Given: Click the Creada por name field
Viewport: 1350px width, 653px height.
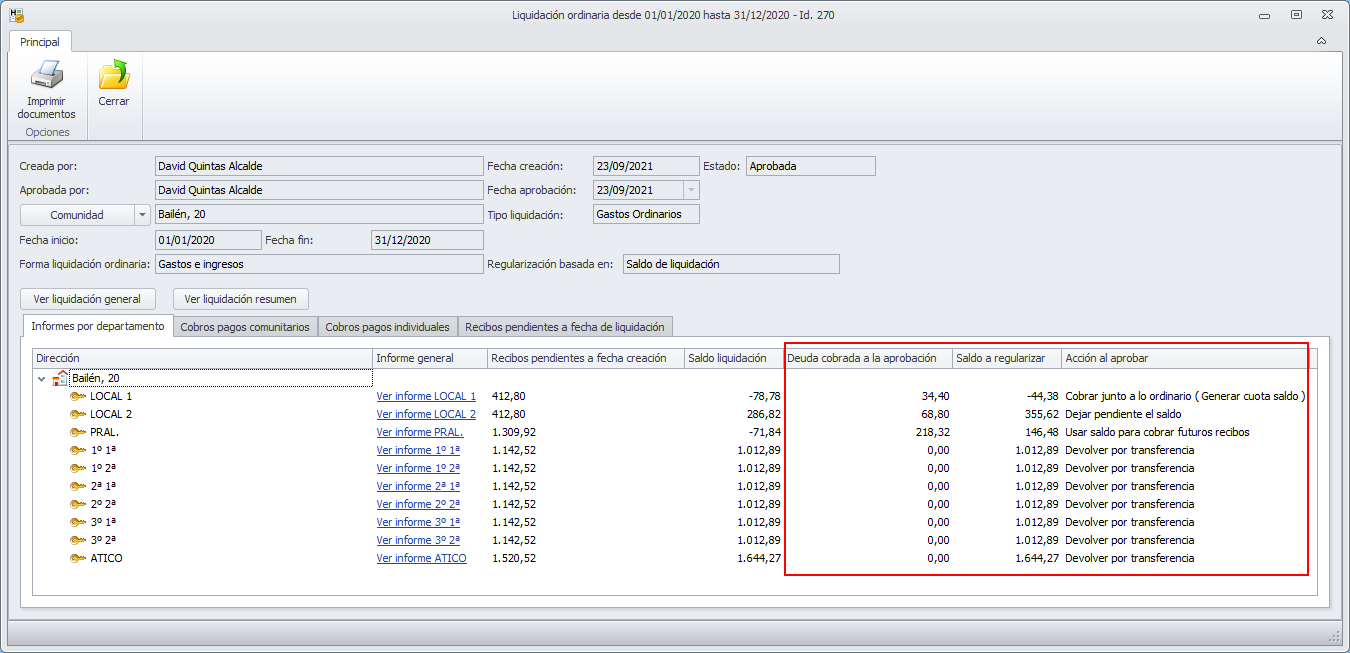Looking at the screenshot, I should [x=318, y=166].
